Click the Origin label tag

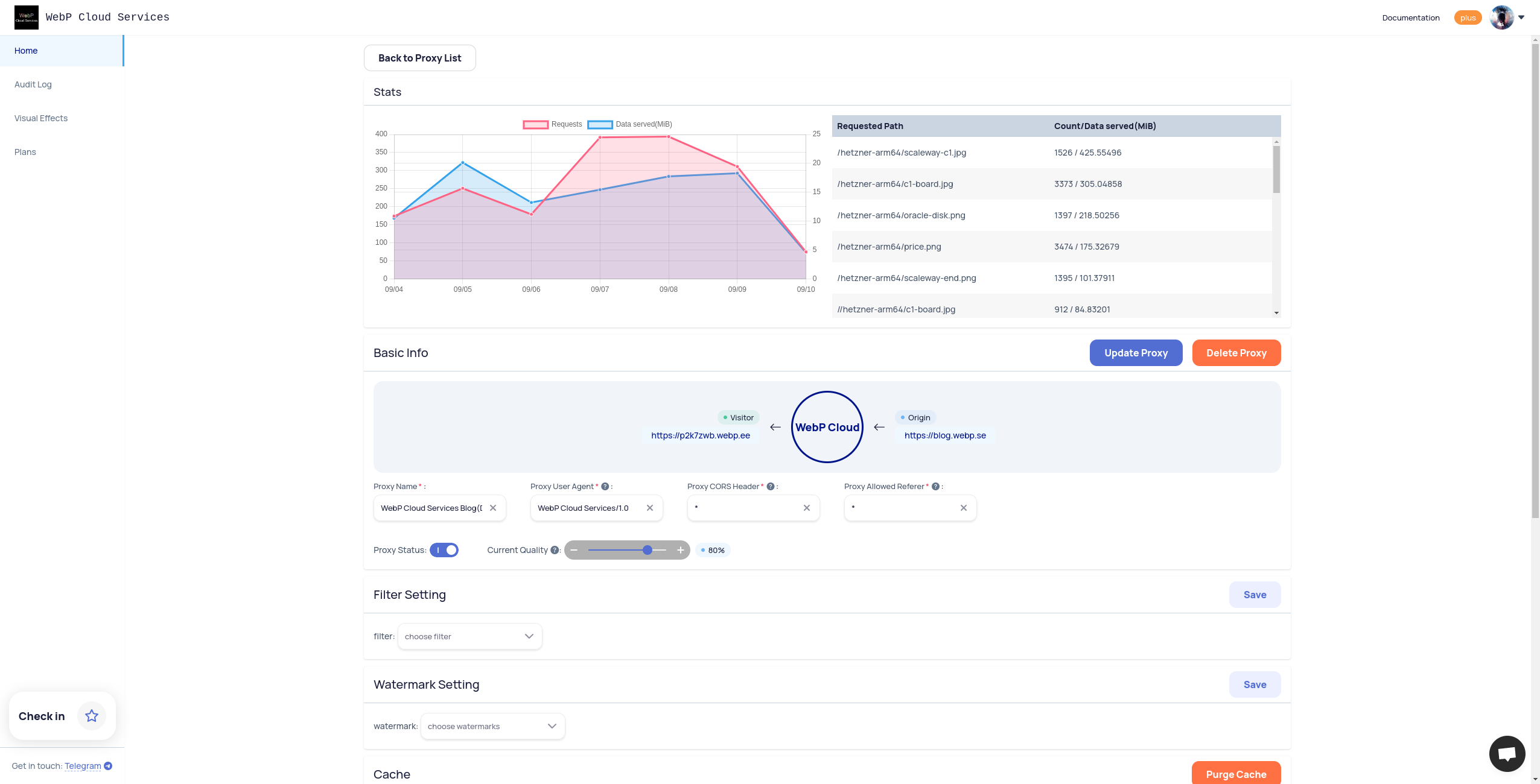pos(915,417)
